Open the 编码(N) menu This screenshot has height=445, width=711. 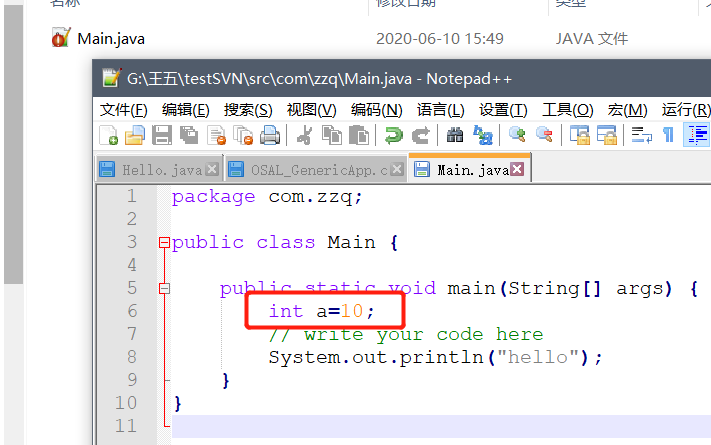pyautogui.click(x=376, y=110)
